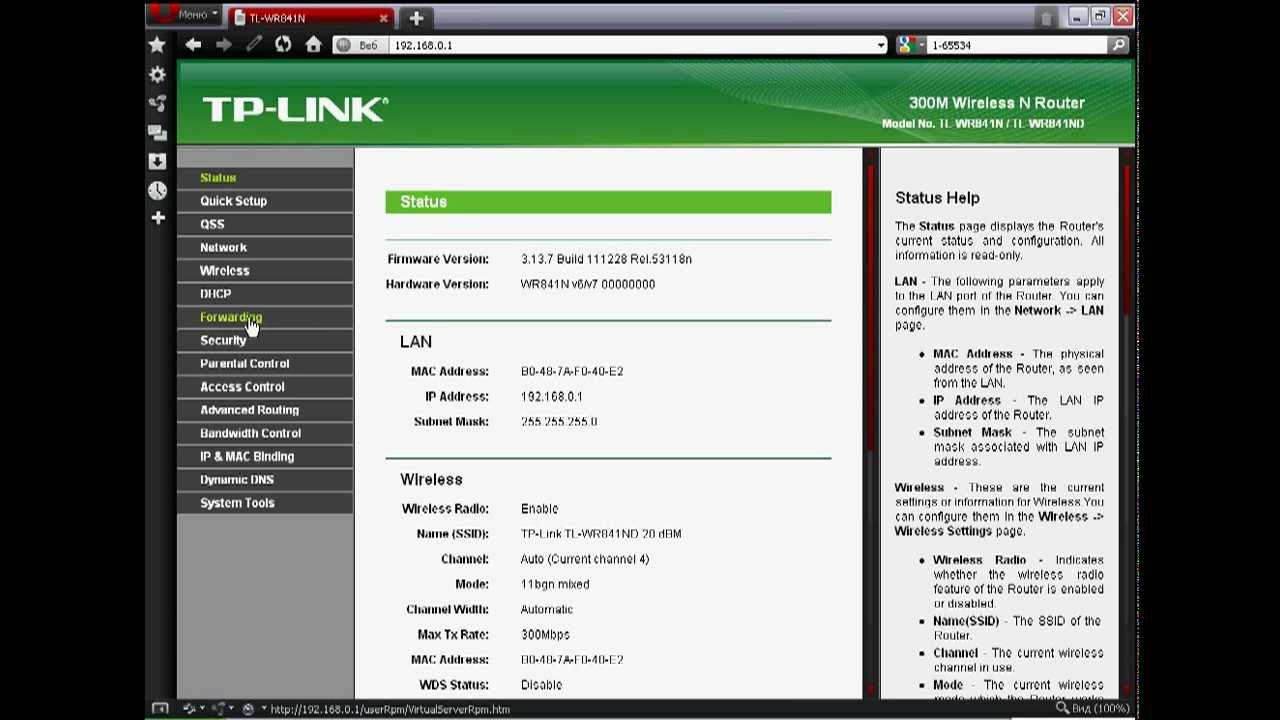Open the Status menu item
Image resolution: width=1280 pixels, height=720 pixels.
click(218, 178)
